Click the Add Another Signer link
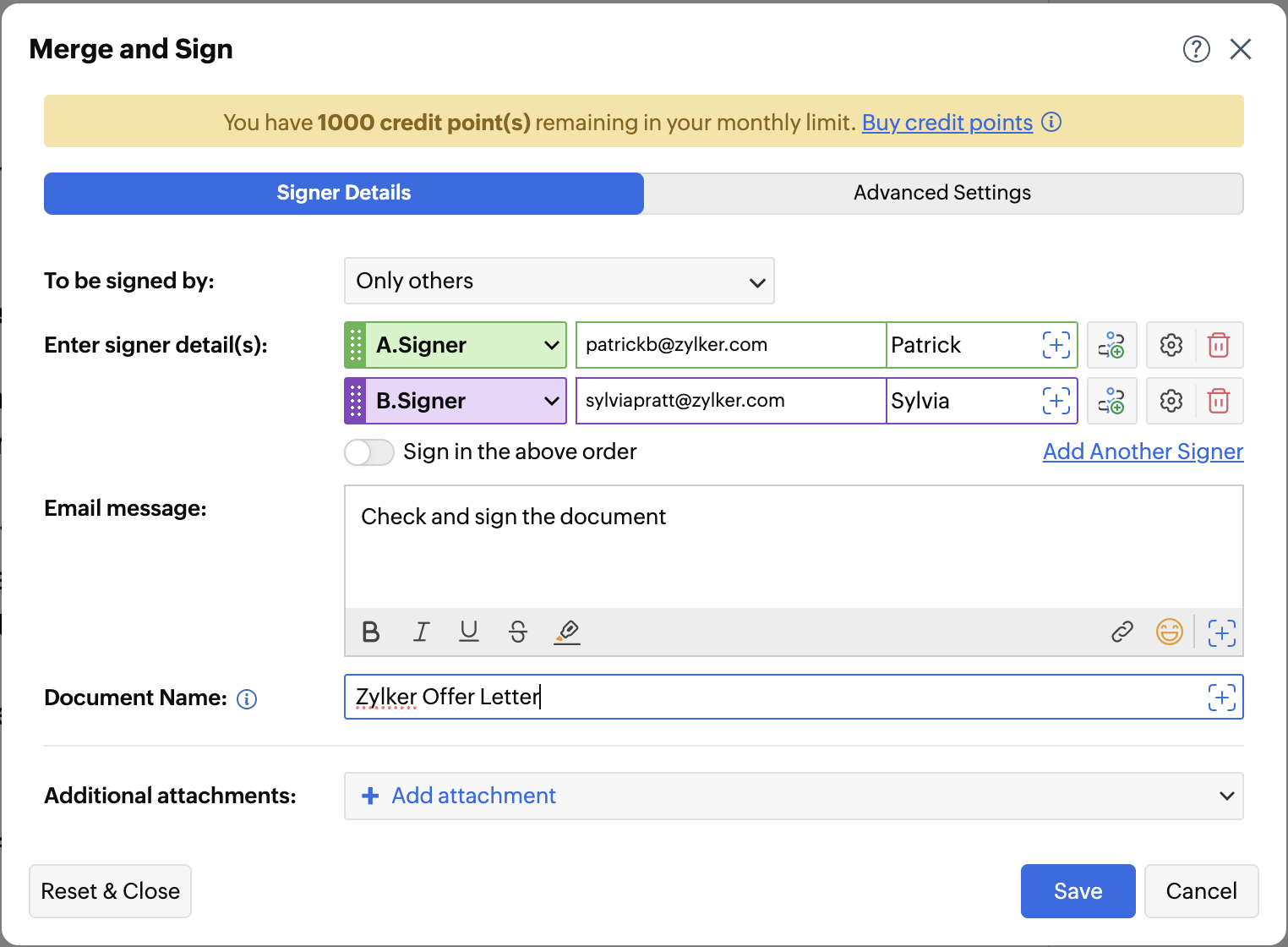 click(x=1143, y=452)
